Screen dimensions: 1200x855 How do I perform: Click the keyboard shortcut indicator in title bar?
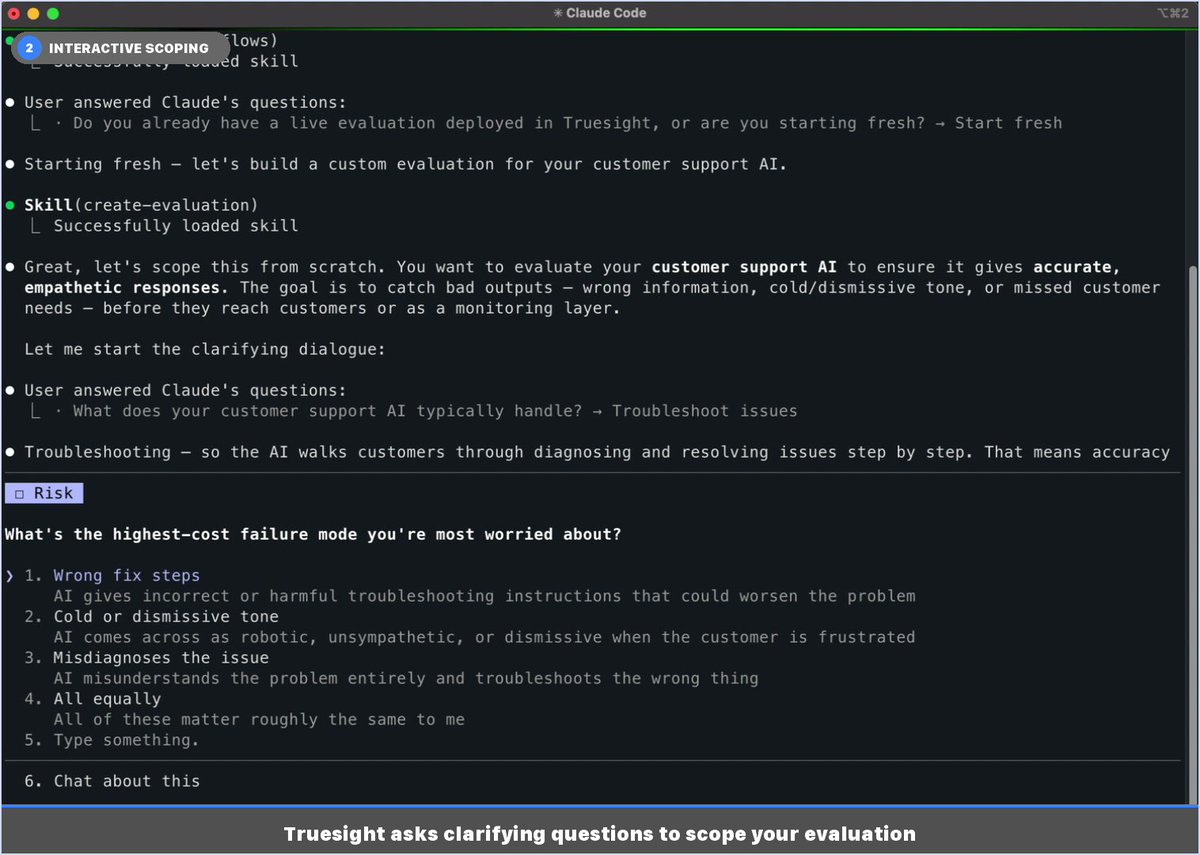tap(1171, 13)
